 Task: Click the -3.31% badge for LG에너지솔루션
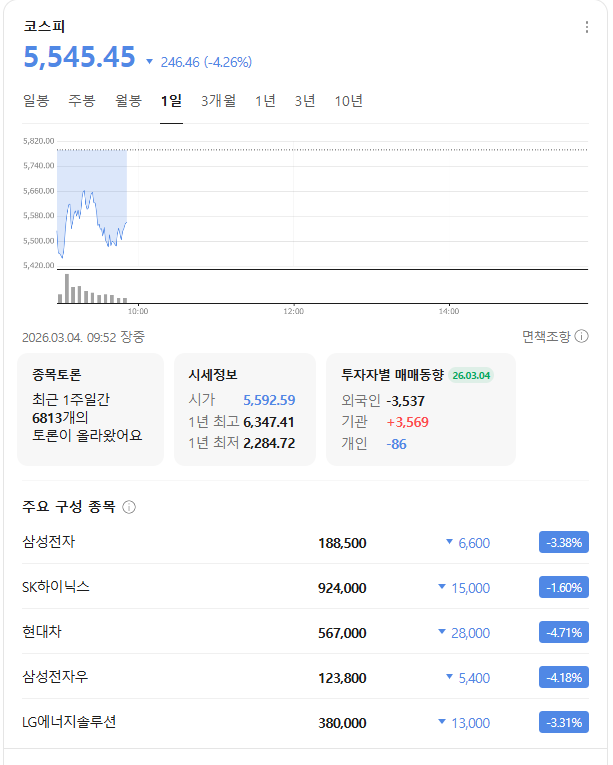coord(564,723)
